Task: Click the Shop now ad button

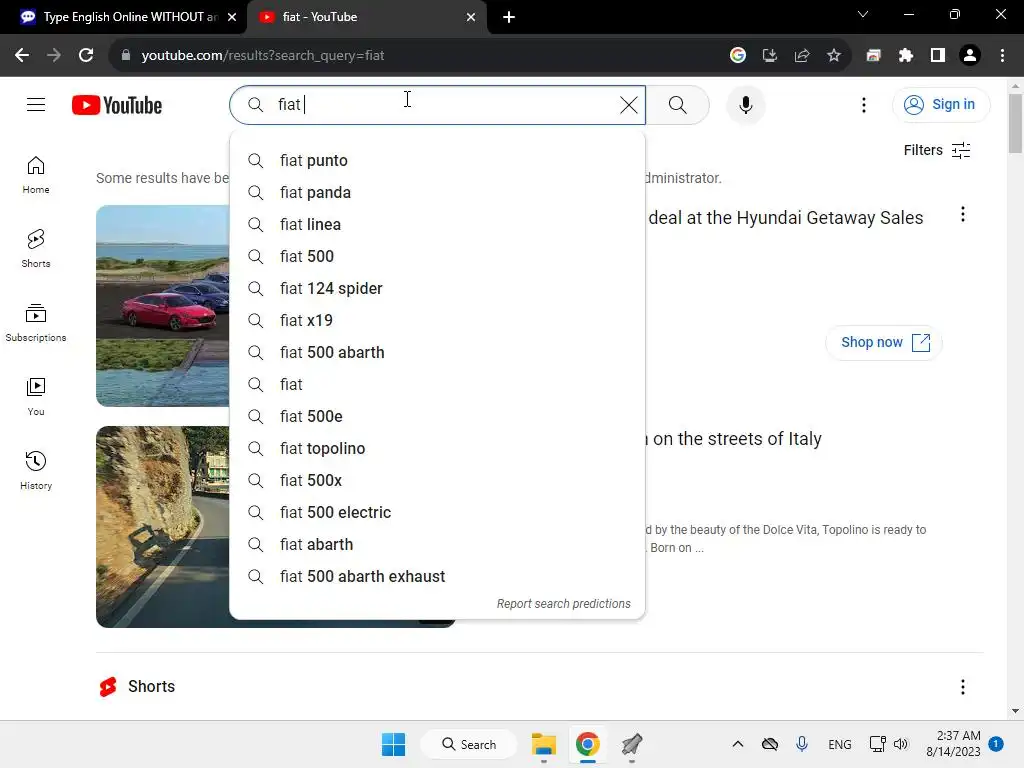Action: [x=884, y=342]
